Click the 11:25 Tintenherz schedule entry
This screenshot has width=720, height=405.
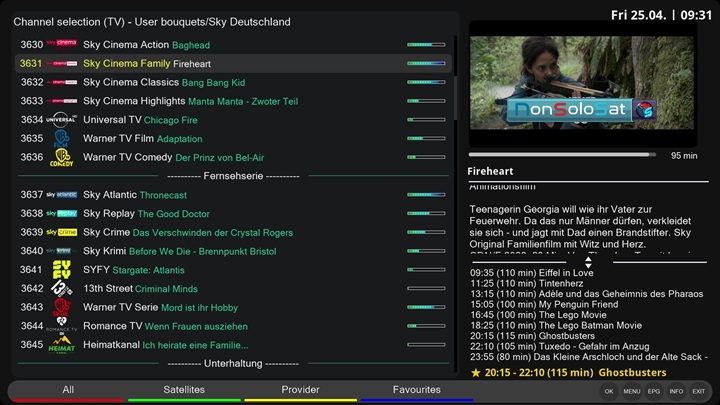point(527,283)
